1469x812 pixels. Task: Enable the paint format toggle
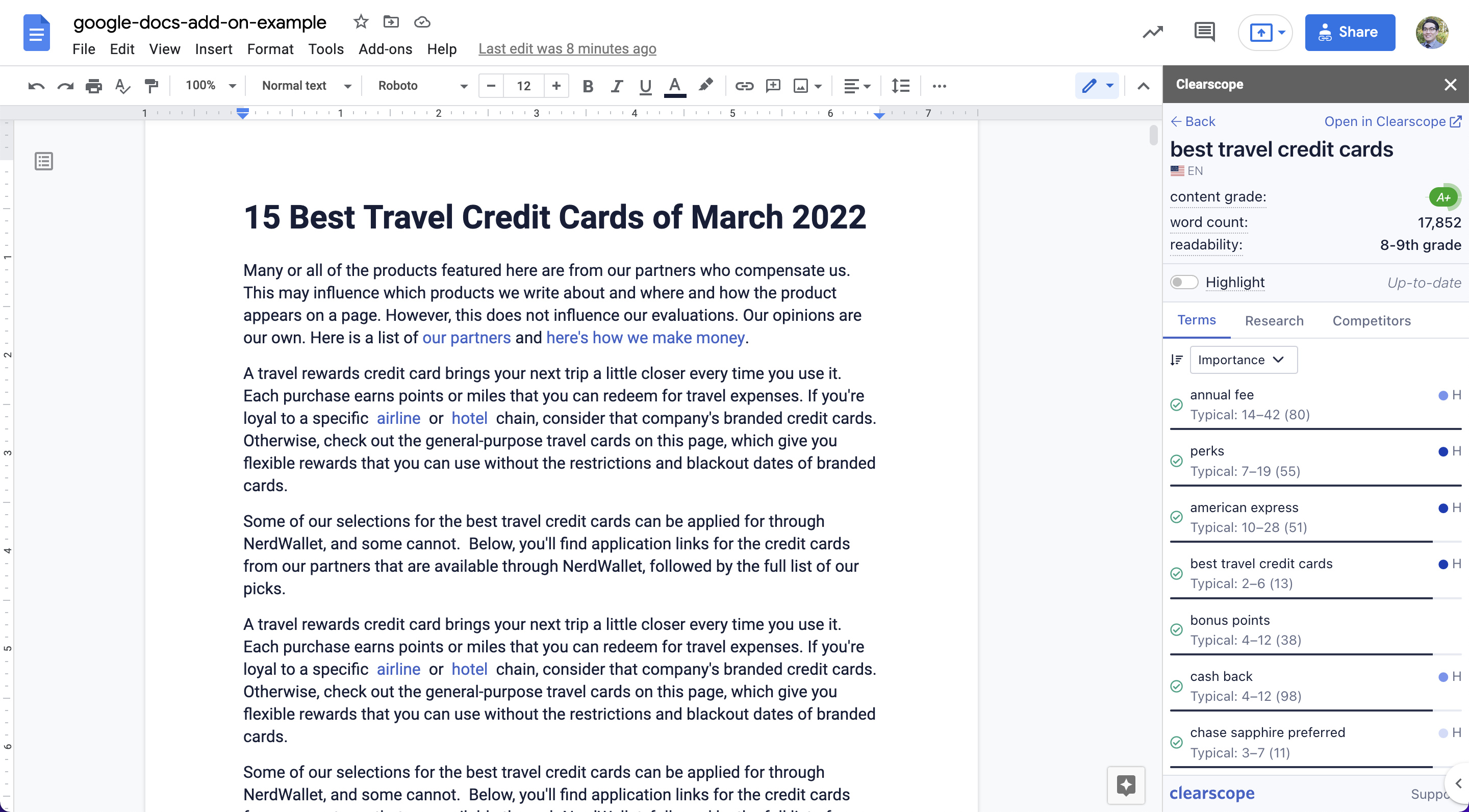pos(152,86)
